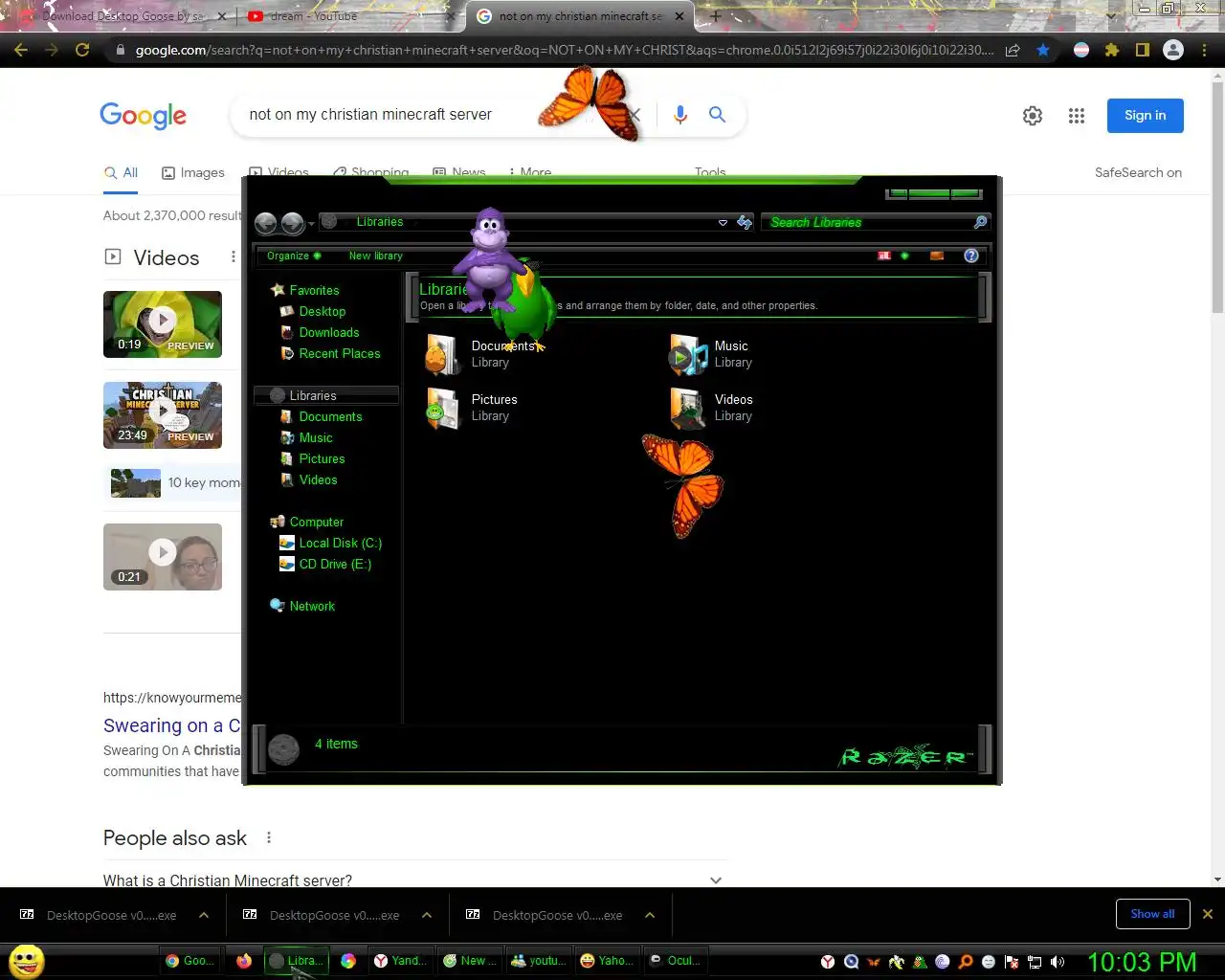Reload the Chrome page
Viewport: 1225px width, 980px height.
[83, 50]
